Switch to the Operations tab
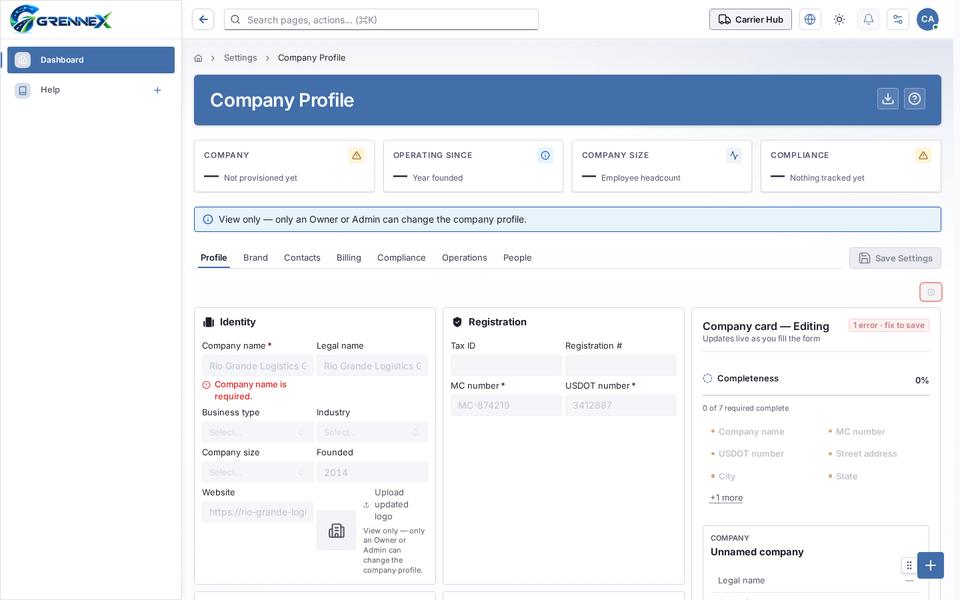Screen dimensions: 960x600 click(x=465, y=258)
